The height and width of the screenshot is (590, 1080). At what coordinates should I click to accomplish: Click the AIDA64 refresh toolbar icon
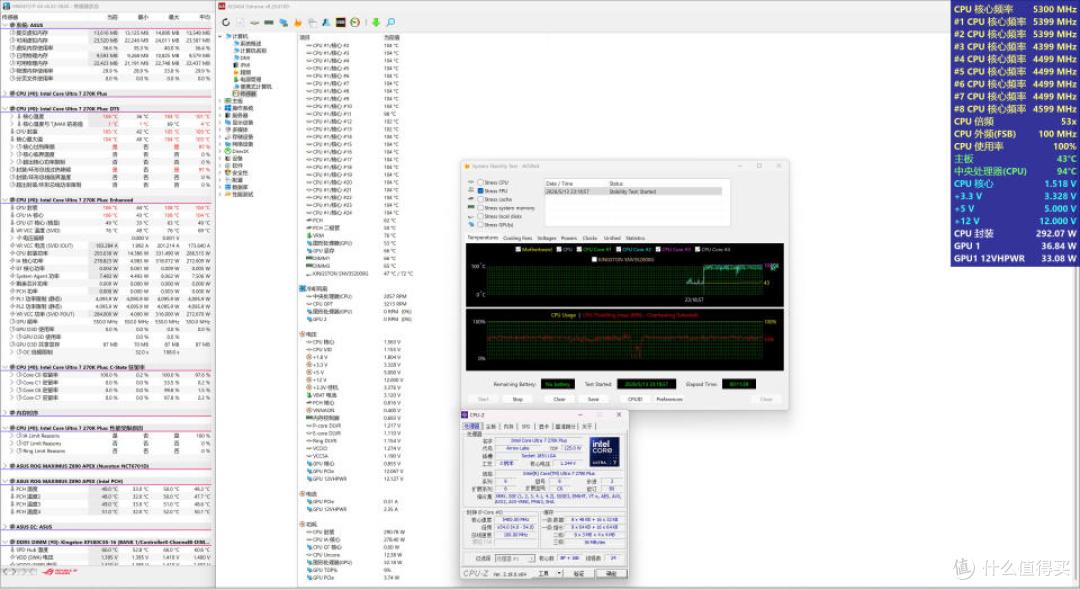(226, 23)
